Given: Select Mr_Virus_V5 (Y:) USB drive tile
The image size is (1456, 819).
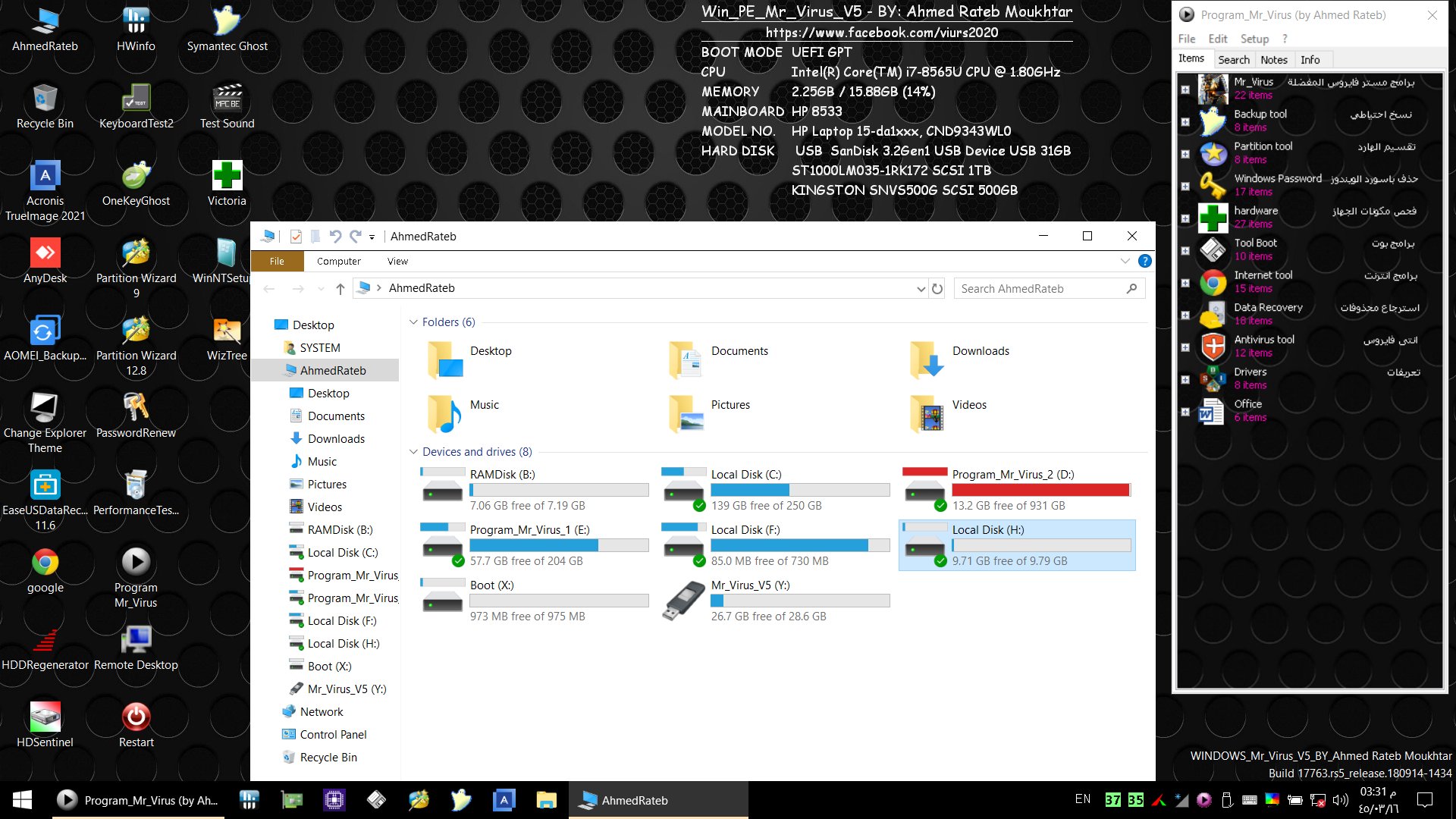Looking at the screenshot, I should click(x=776, y=601).
